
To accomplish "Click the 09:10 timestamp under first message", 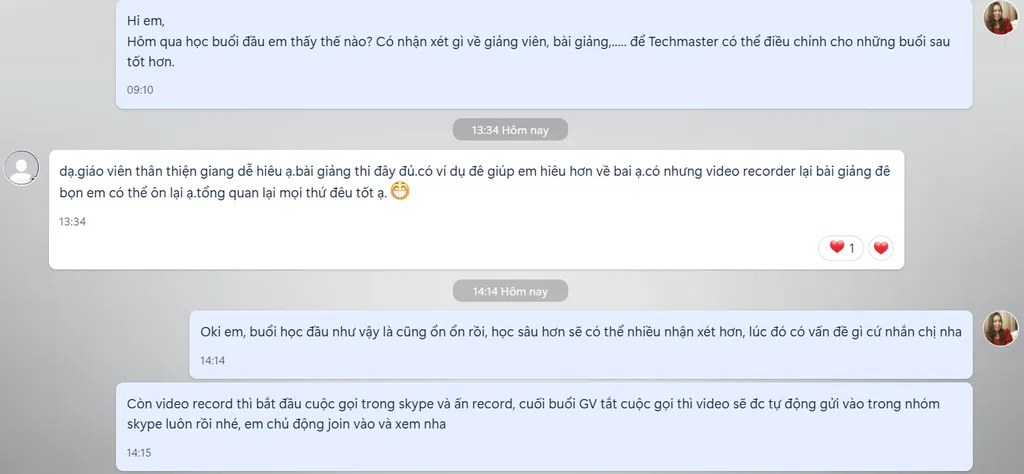I will point(140,90).
